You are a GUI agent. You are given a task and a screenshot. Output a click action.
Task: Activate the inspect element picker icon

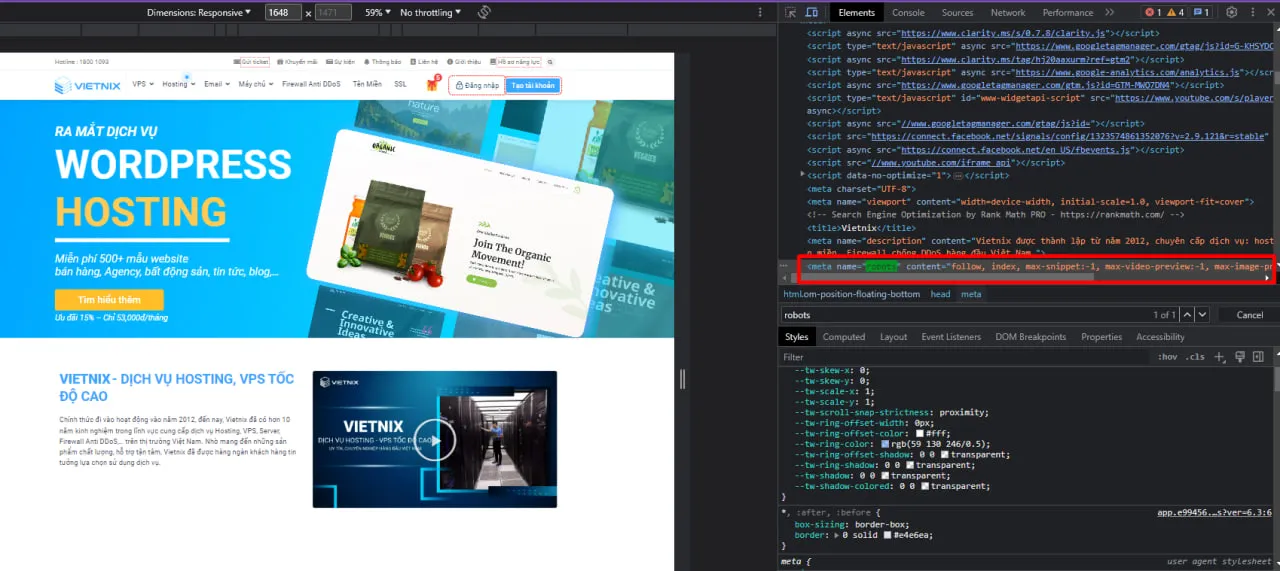coord(791,13)
